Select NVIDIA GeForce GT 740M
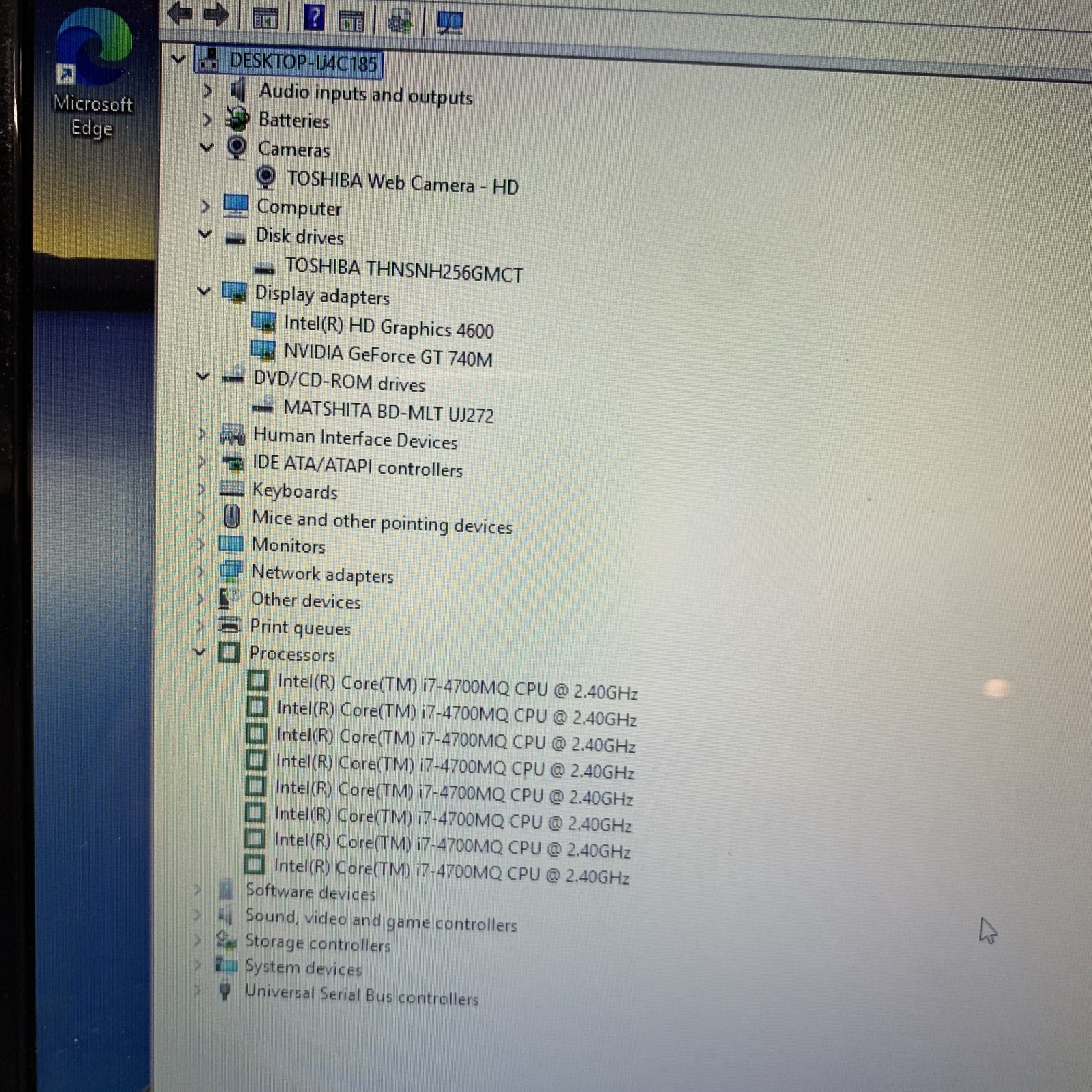1092x1092 pixels. pos(388,355)
